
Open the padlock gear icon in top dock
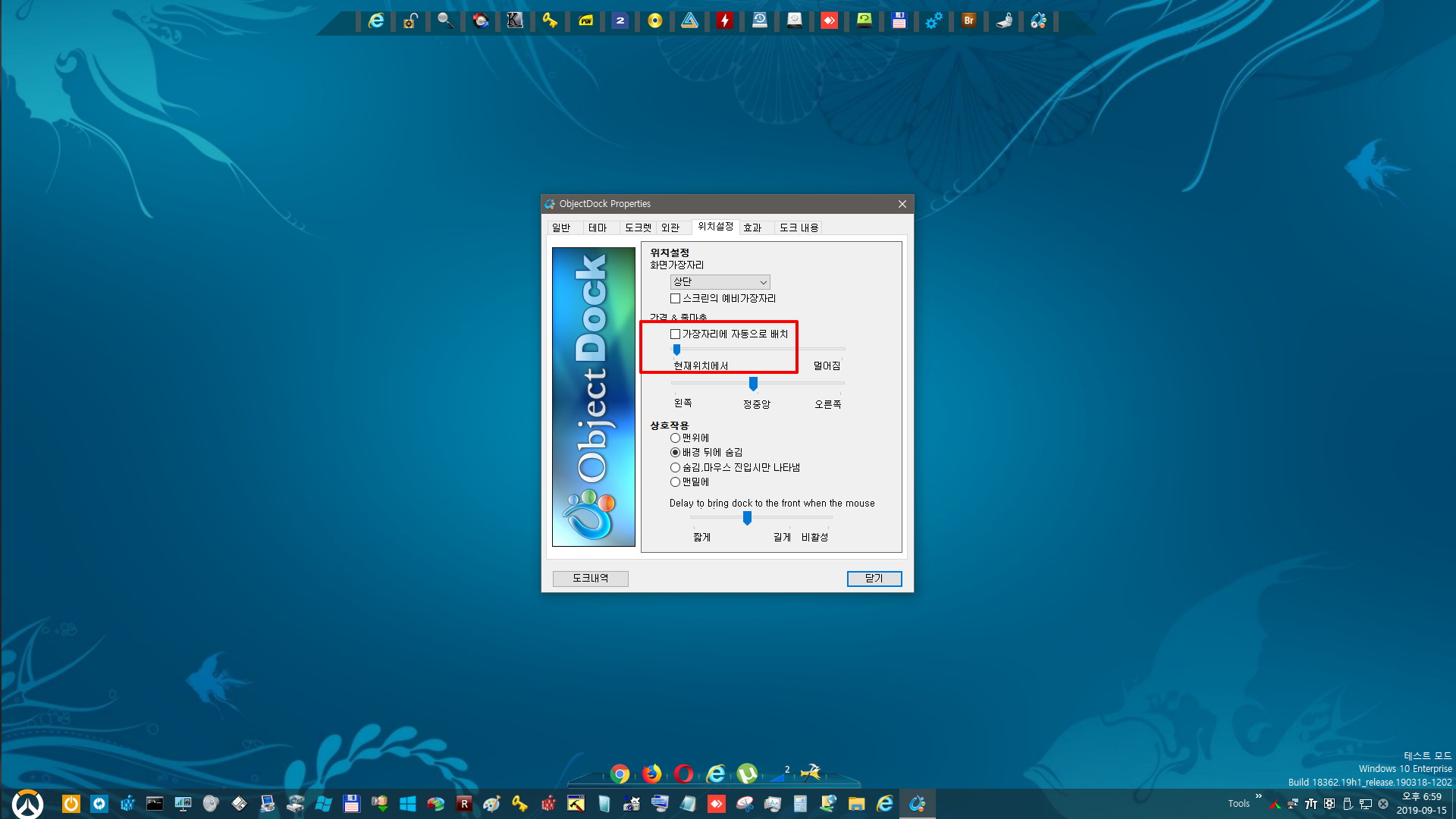(410, 20)
